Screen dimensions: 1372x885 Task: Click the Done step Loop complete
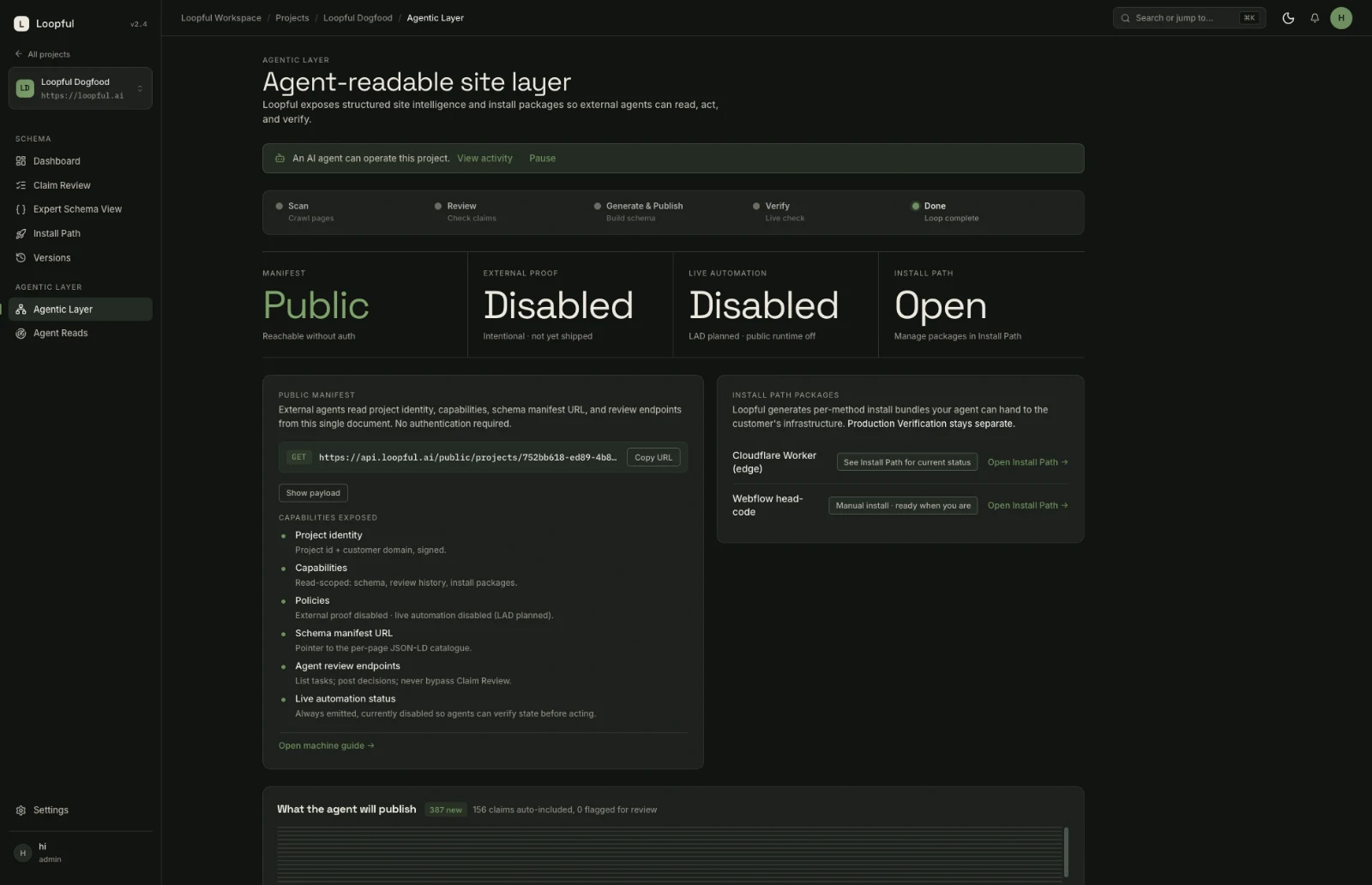(945, 212)
